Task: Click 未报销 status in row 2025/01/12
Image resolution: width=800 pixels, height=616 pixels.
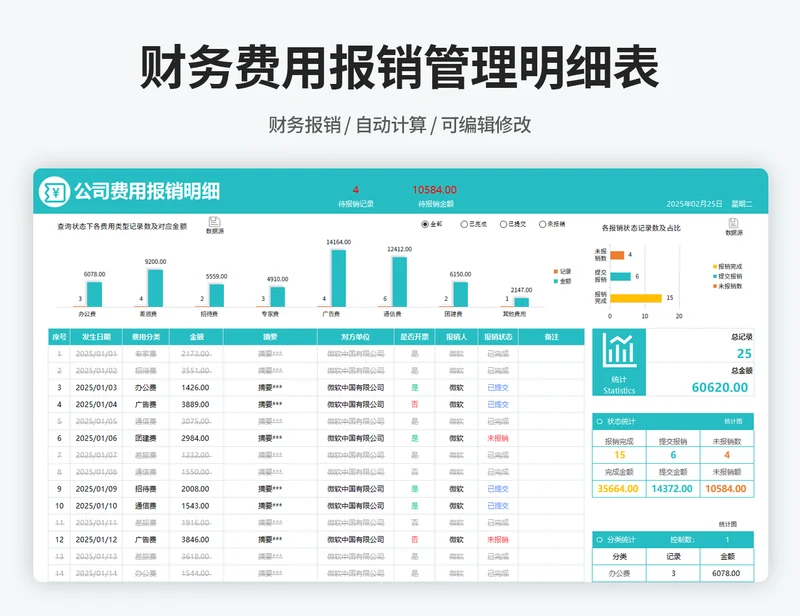Action: tap(498, 539)
